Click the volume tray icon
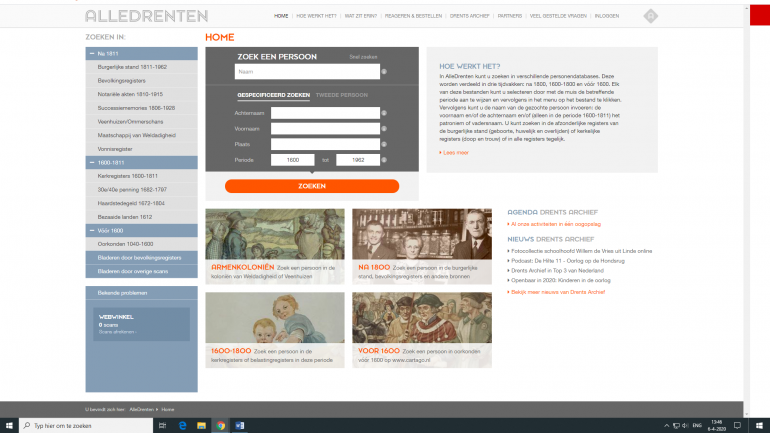The height and width of the screenshot is (433, 770). [685, 426]
